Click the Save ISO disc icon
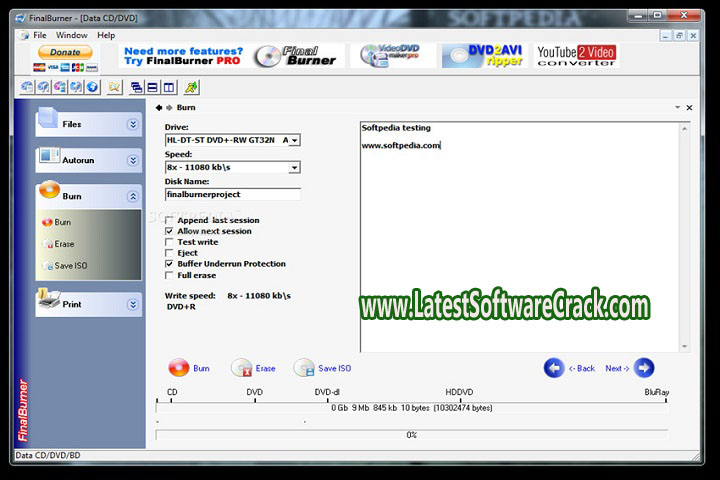Image resolution: width=720 pixels, height=480 pixels. coord(304,368)
